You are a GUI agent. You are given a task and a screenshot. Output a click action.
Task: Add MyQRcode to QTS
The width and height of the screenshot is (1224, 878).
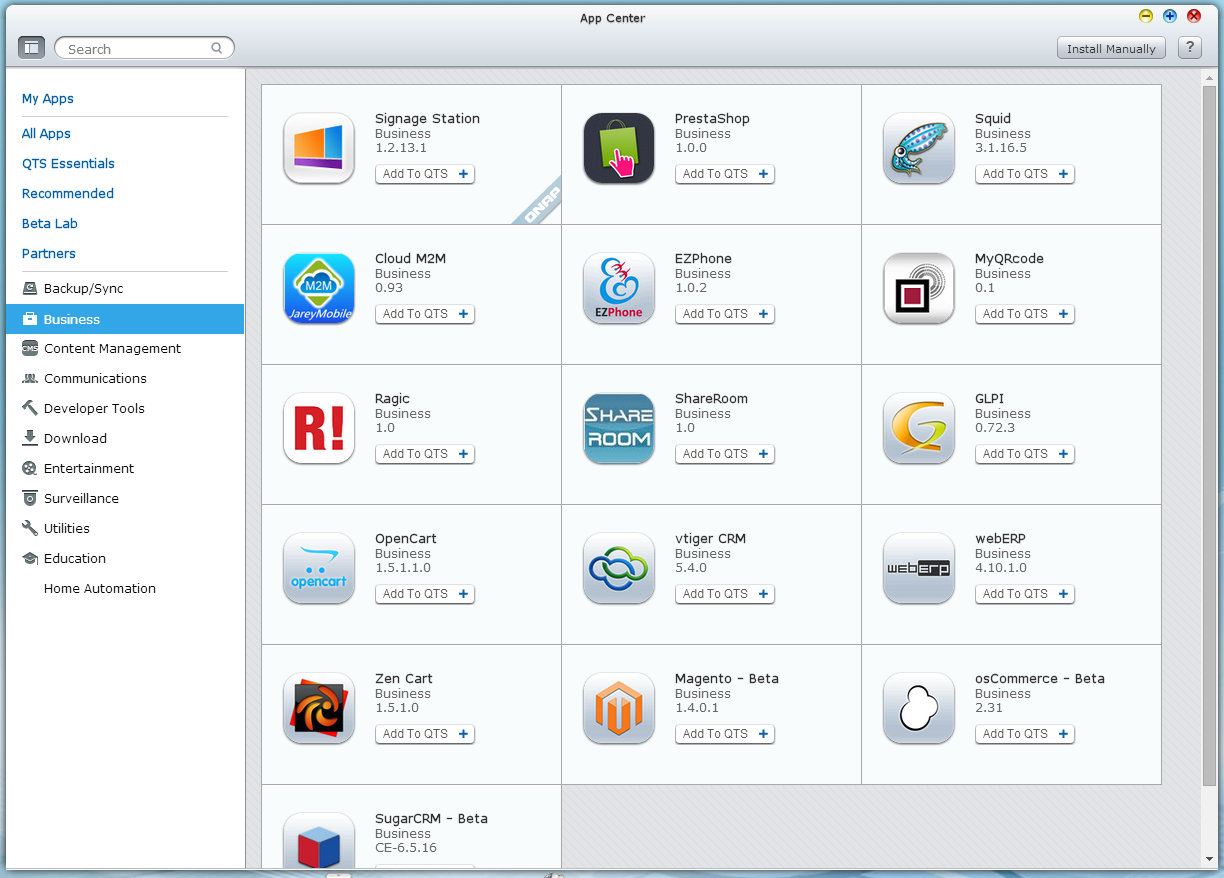pos(1025,314)
